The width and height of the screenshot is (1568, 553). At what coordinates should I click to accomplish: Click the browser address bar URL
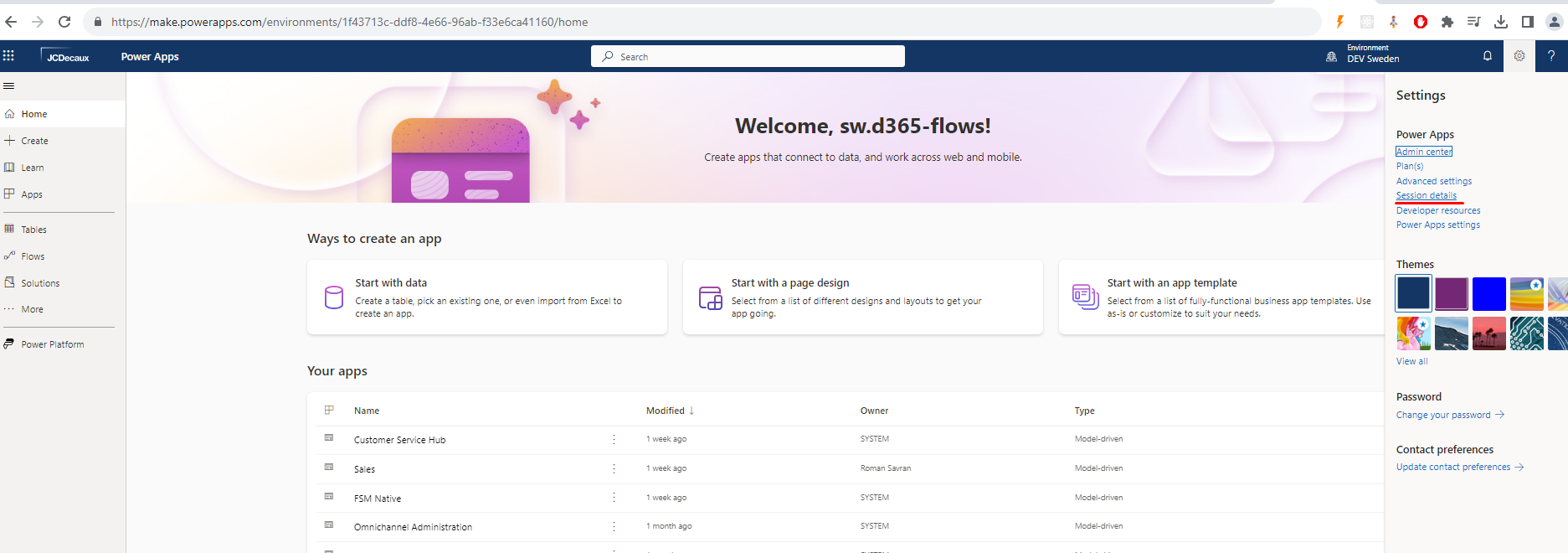(x=350, y=22)
